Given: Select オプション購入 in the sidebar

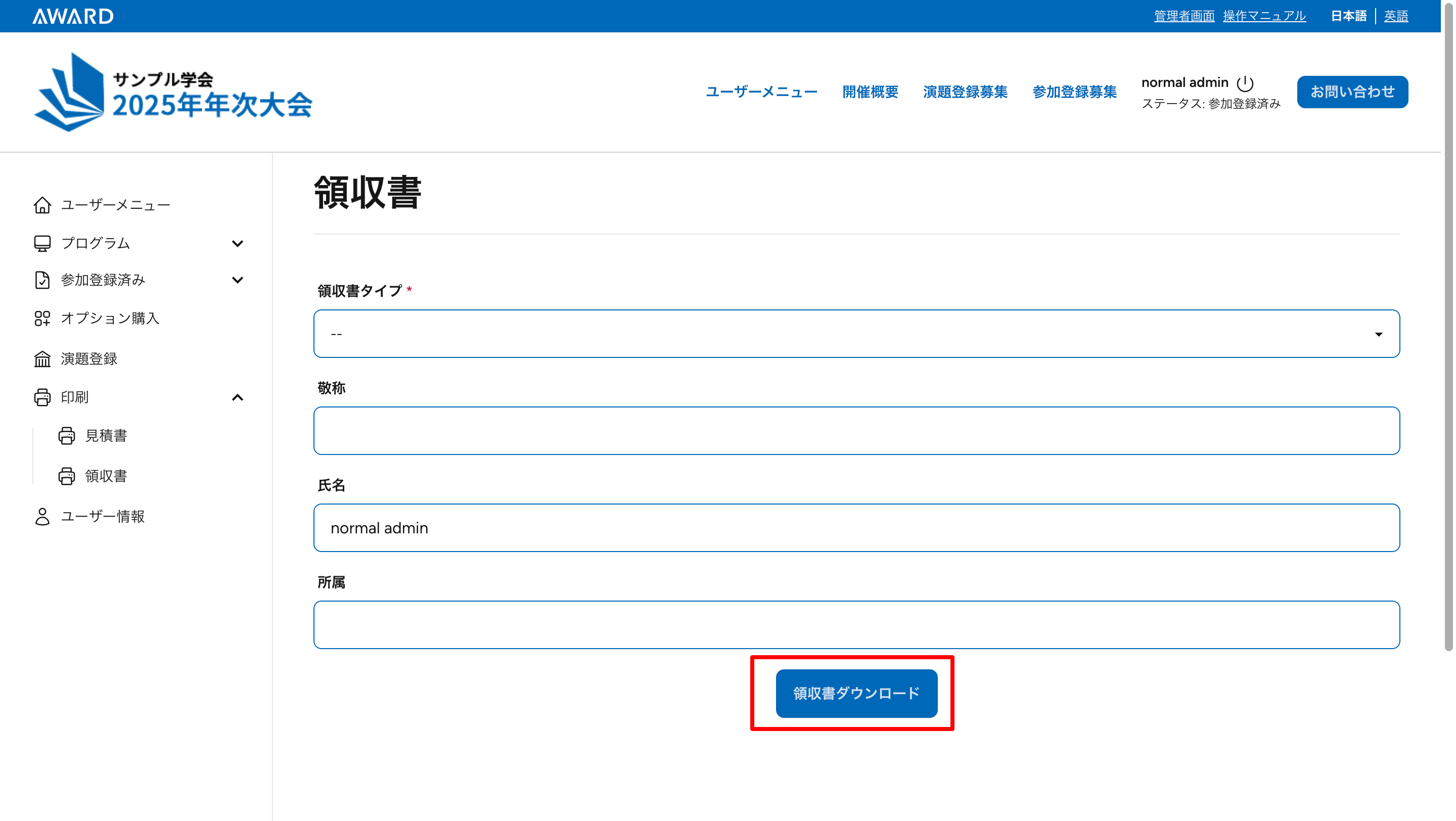Looking at the screenshot, I should [x=110, y=318].
